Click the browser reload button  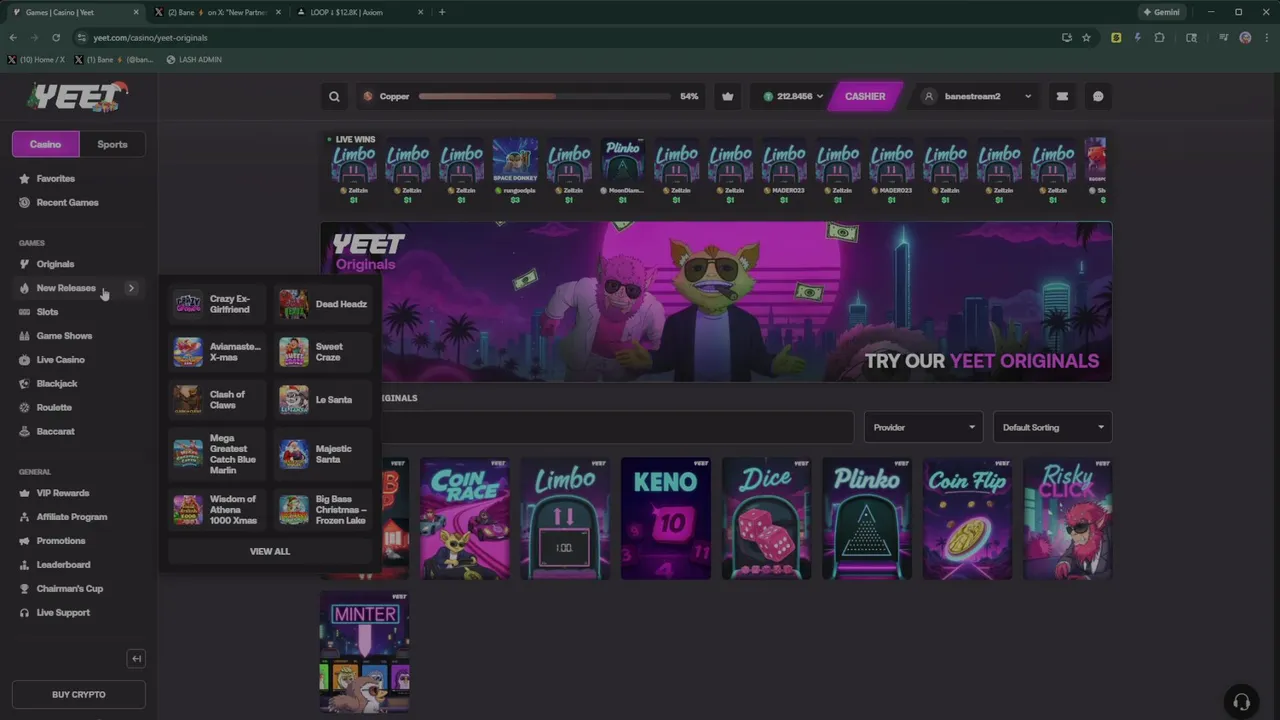tap(56, 37)
